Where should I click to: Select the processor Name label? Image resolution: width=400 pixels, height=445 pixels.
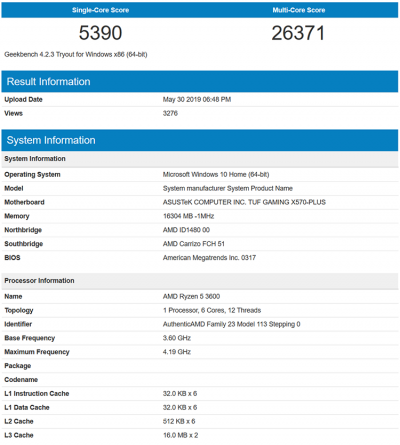(13, 296)
